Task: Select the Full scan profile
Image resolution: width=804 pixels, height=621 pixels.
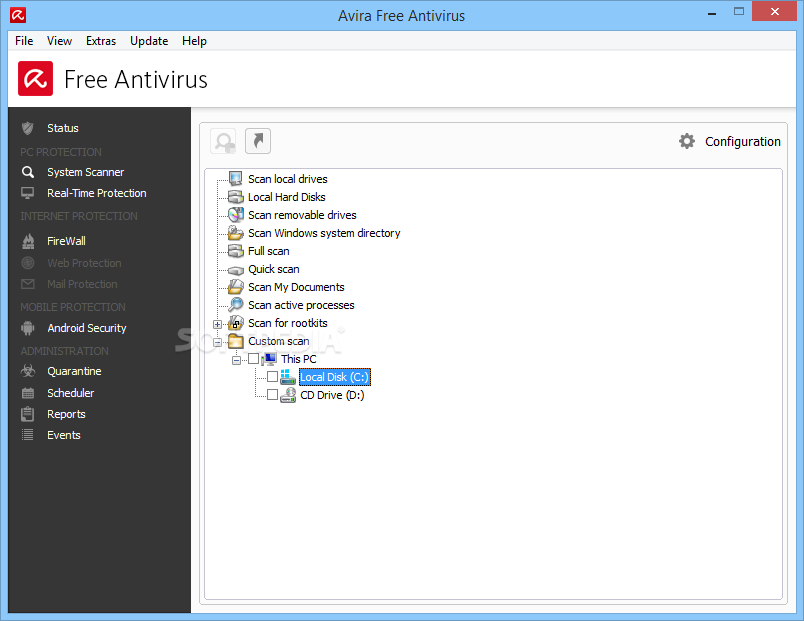Action: [269, 251]
